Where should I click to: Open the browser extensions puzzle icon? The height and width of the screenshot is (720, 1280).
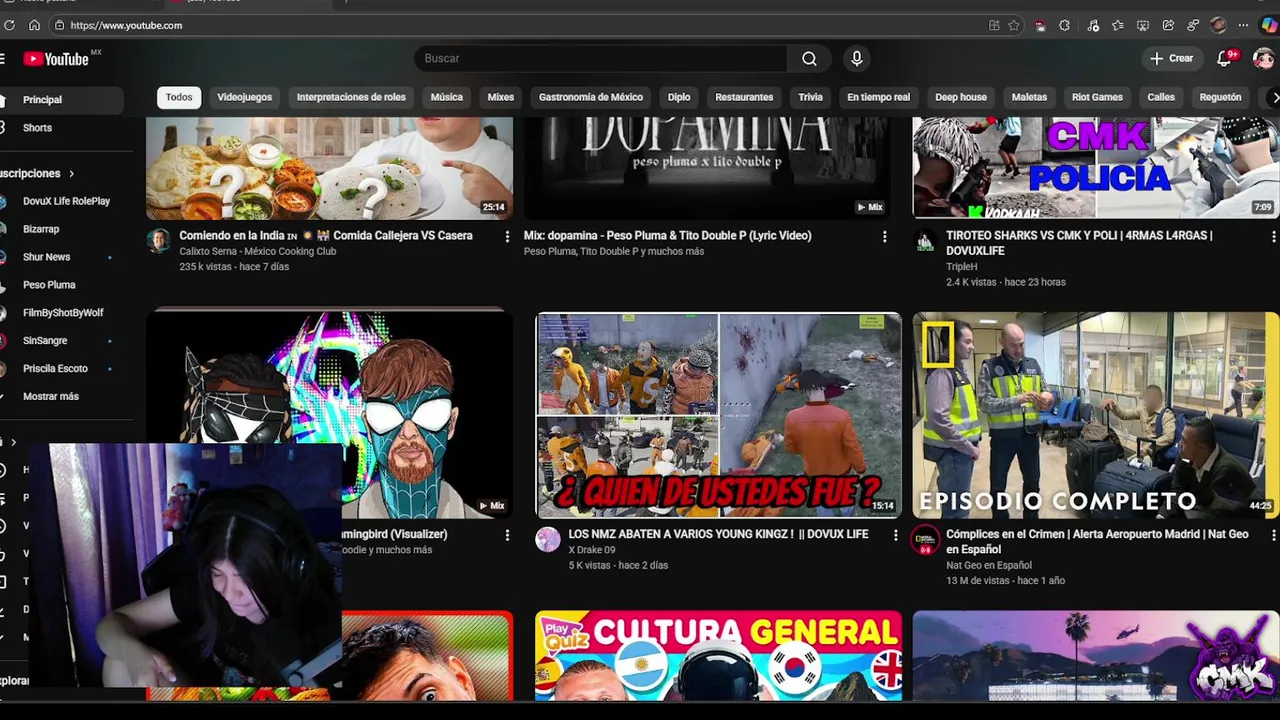point(1064,25)
